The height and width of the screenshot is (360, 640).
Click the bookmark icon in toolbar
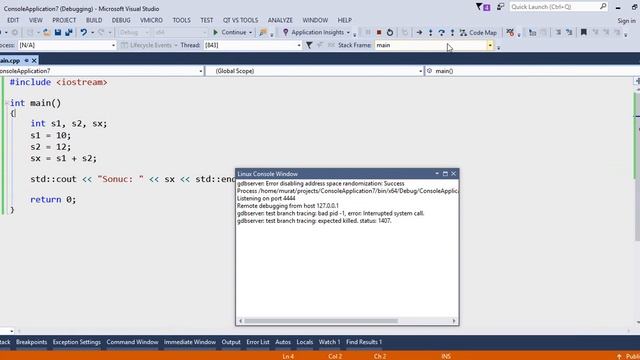584,32
